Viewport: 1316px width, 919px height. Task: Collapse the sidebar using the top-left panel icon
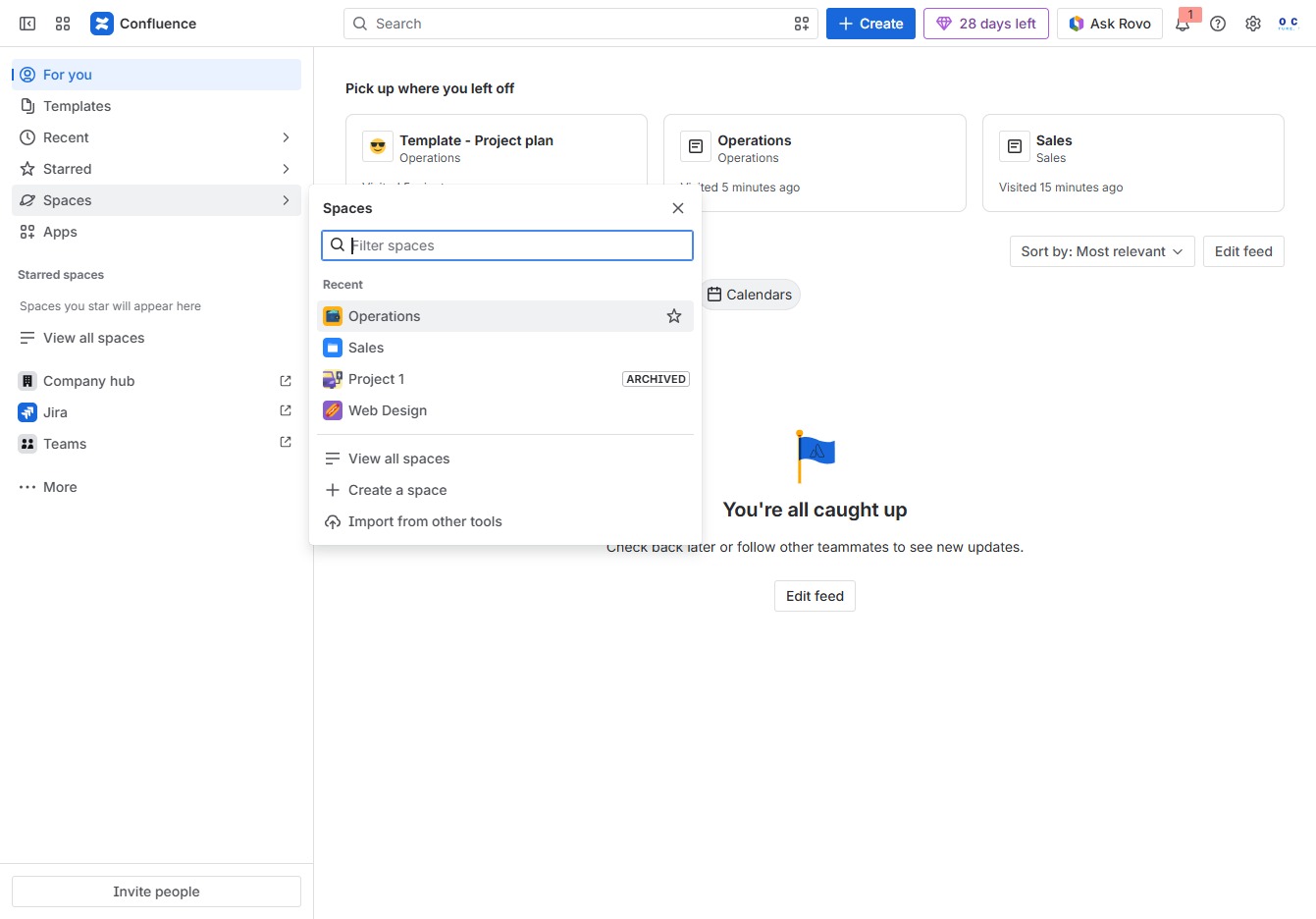tap(27, 24)
